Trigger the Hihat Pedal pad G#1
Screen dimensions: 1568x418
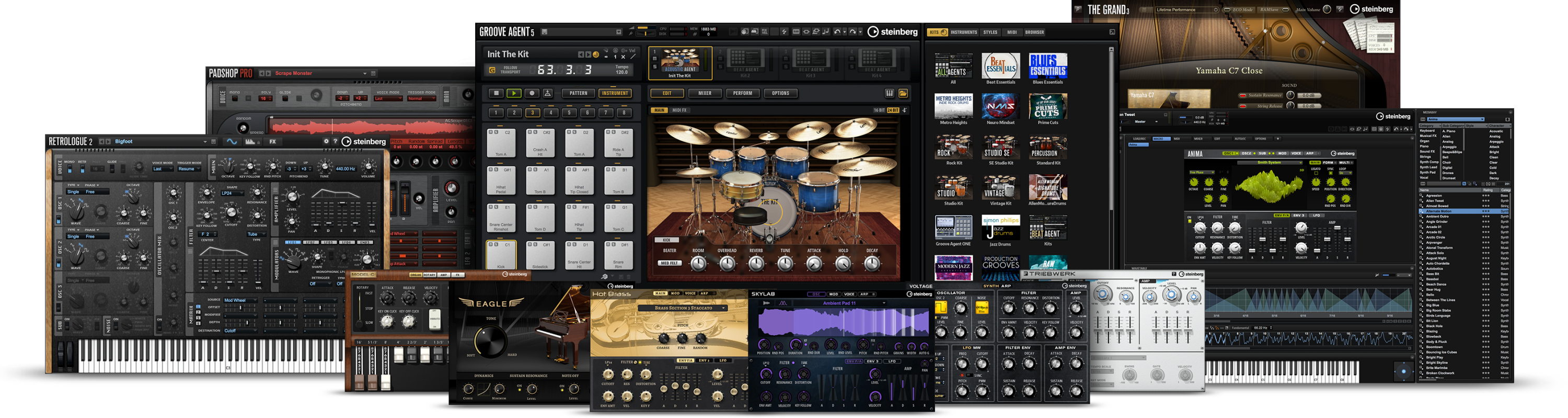(x=501, y=180)
